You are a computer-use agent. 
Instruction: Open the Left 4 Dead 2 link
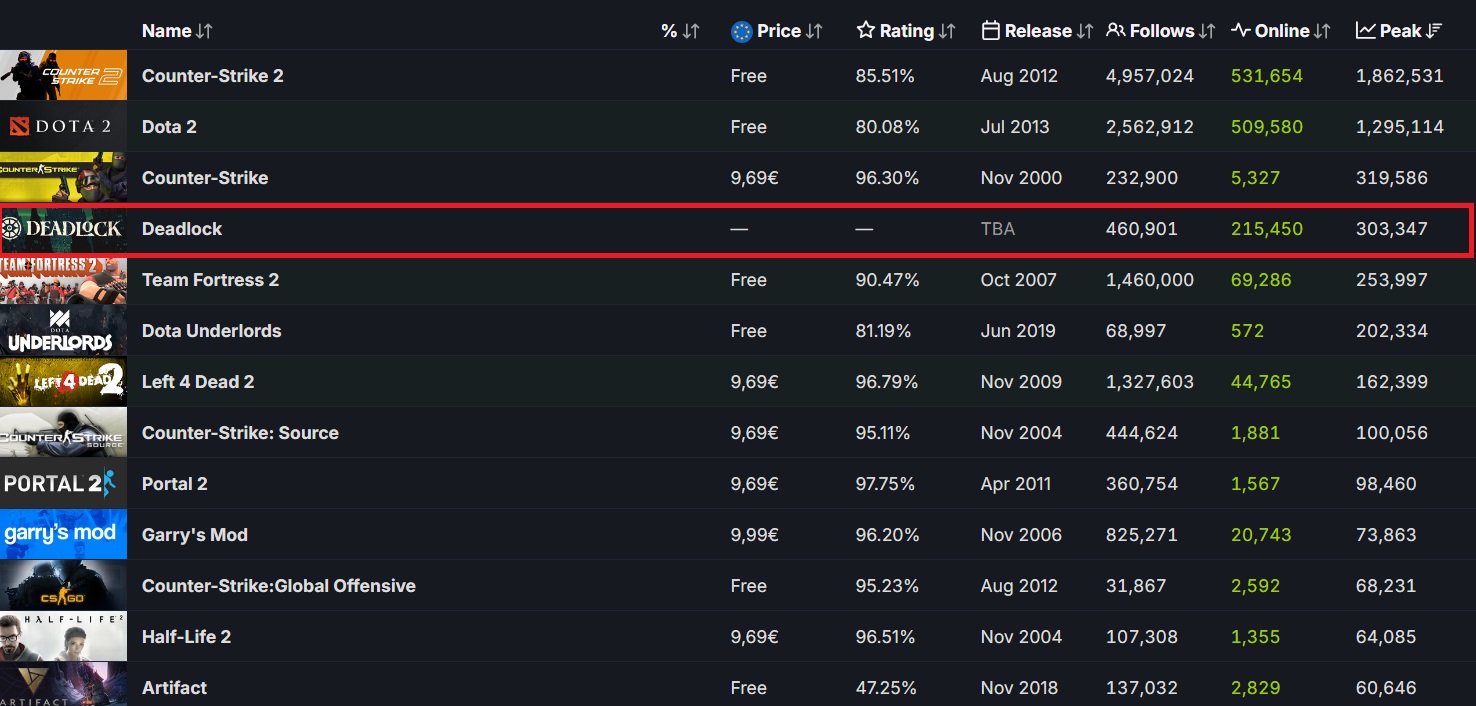point(198,382)
